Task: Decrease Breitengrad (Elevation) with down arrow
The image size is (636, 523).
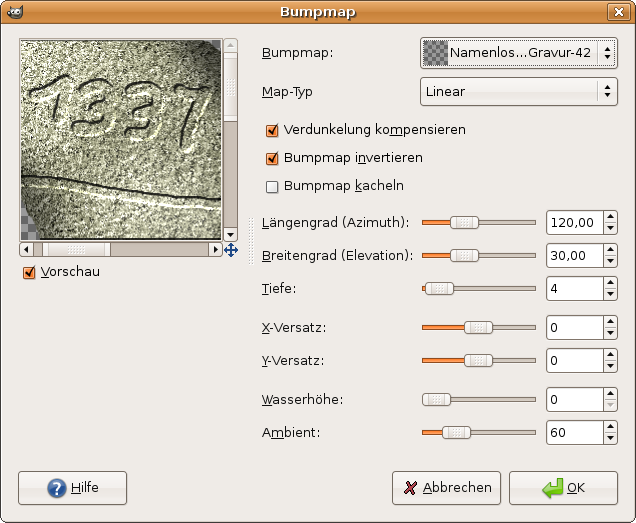Action: (610, 261)
